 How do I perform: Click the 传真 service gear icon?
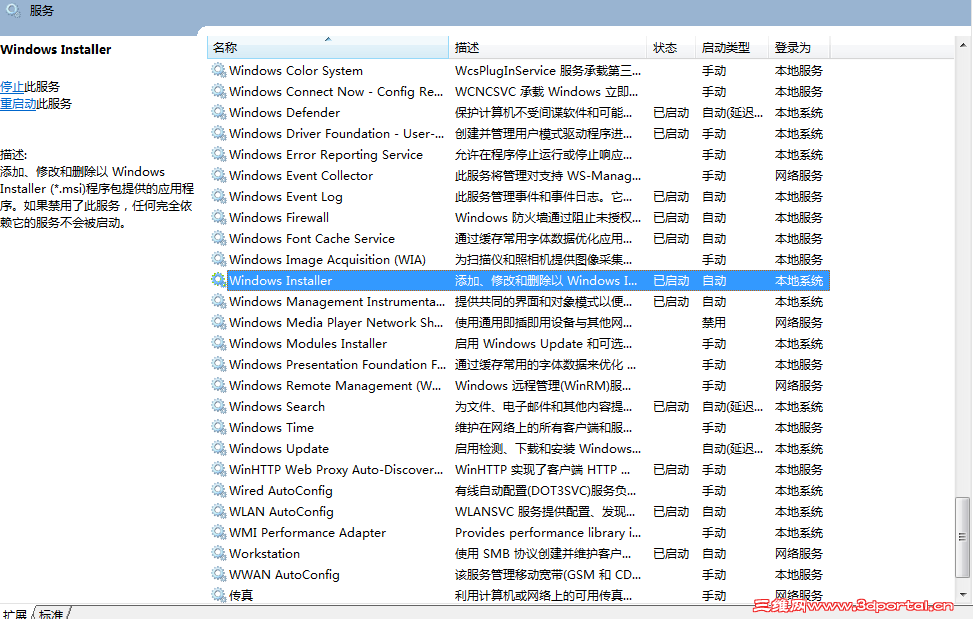(x=218, y=595)
